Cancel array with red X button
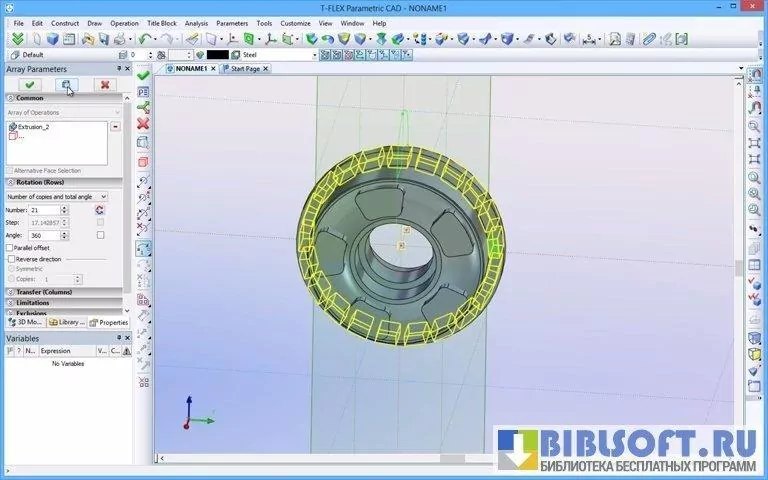This screenshot has height=480, width=768. [104, 85]
